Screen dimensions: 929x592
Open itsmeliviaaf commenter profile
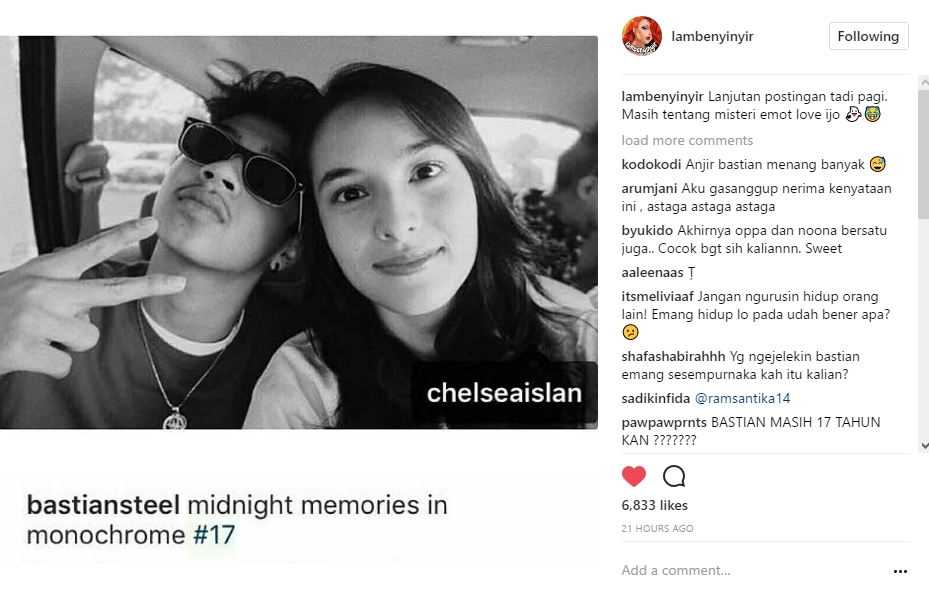coord(657,296)
